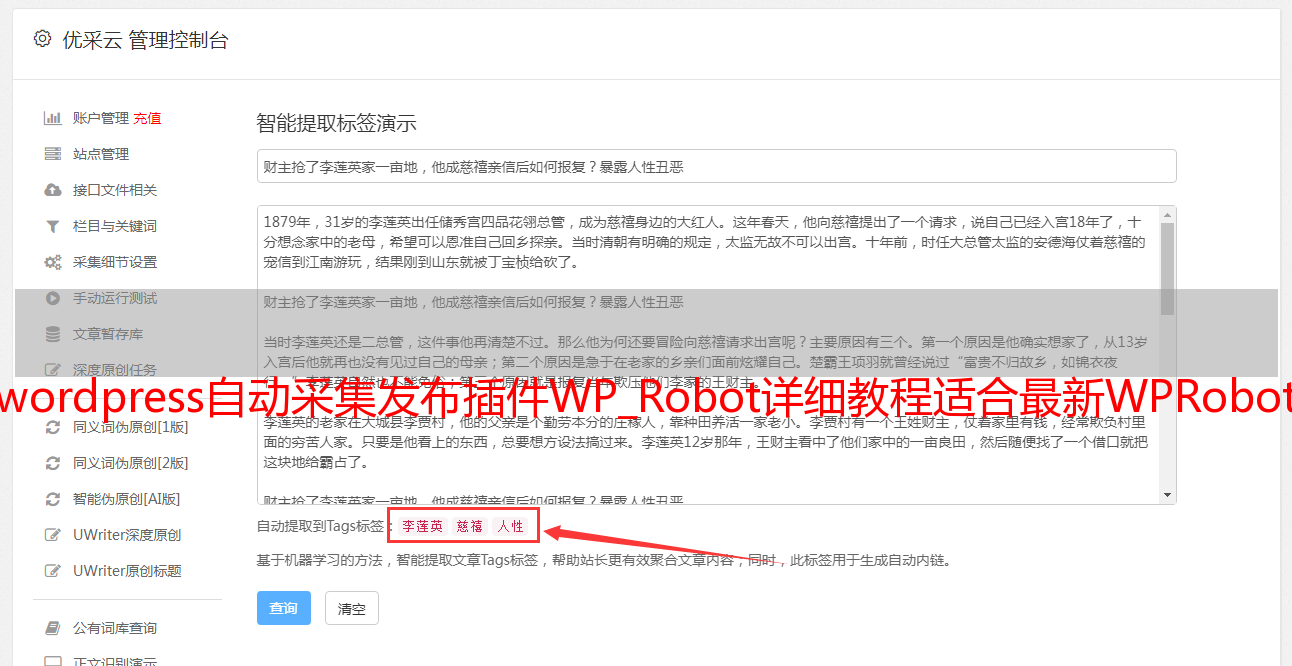Click edit icon next to UWriter深度原创
Viewport: 1292px width, 666px height.
click(x=53, y=535)
